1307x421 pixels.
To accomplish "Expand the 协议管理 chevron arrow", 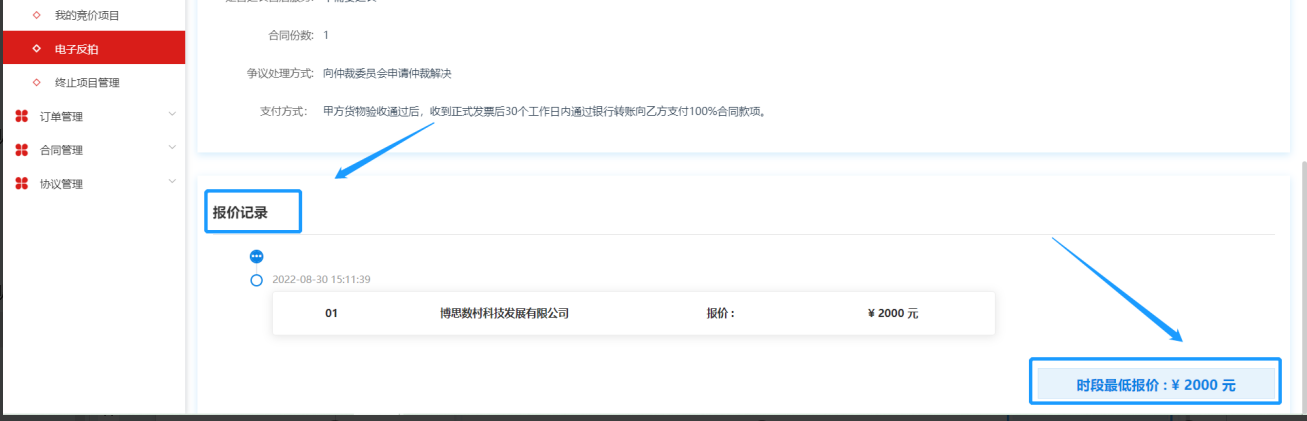I will [172, 182].
